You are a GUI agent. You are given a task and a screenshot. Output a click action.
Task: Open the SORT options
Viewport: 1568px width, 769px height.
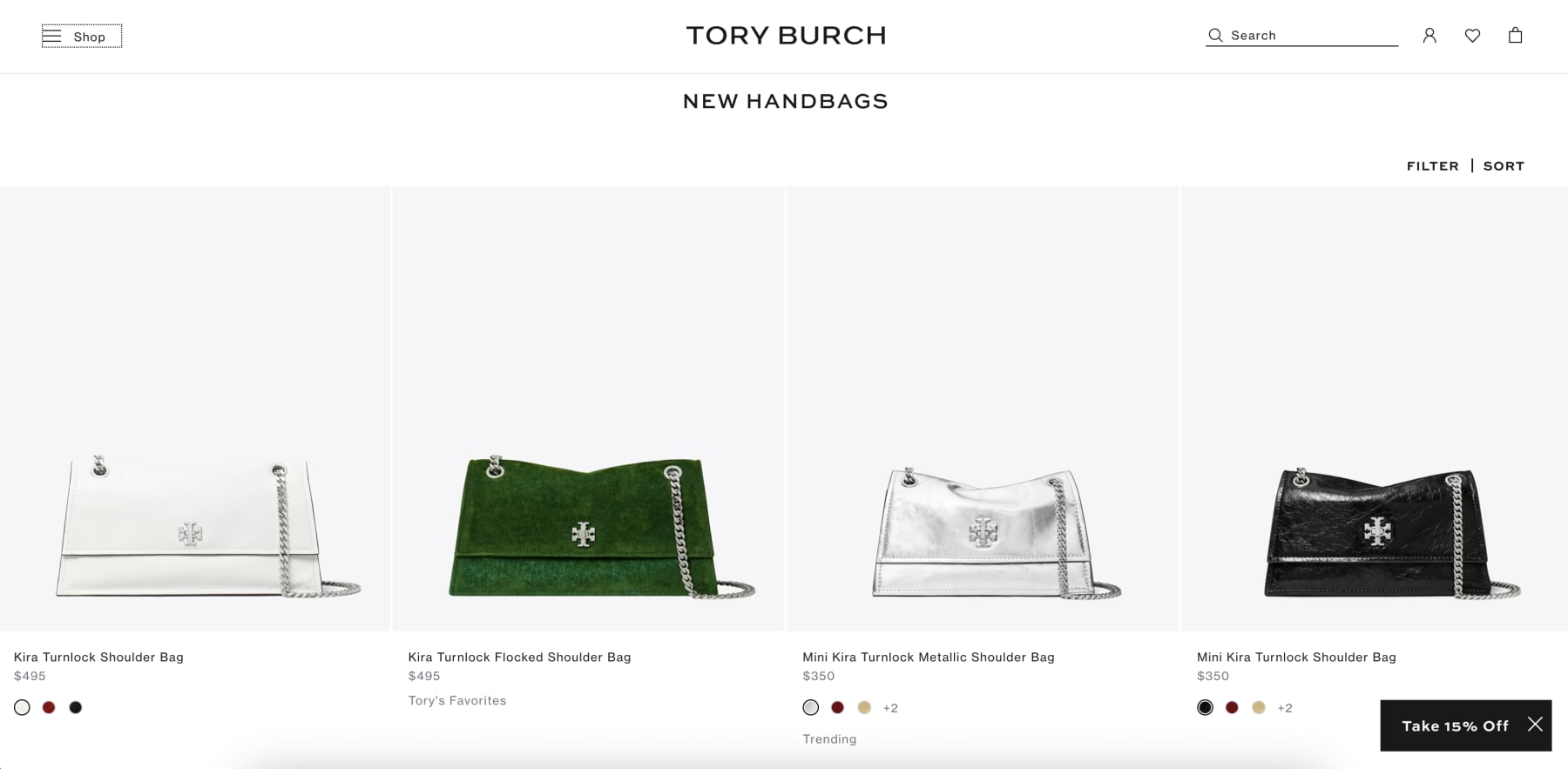tap(1504, 165)
